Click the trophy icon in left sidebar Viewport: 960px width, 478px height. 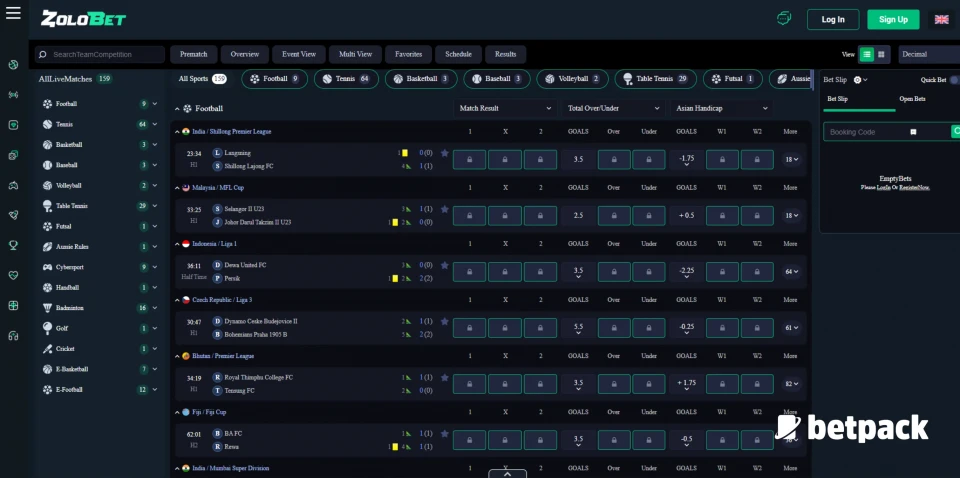pos(13,244)
